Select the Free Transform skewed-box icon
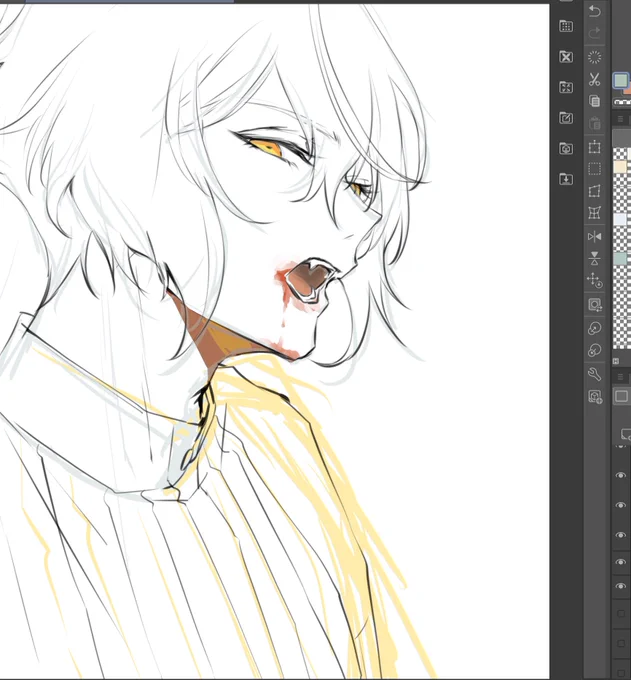631x680 pixels. tap(595, 191)
